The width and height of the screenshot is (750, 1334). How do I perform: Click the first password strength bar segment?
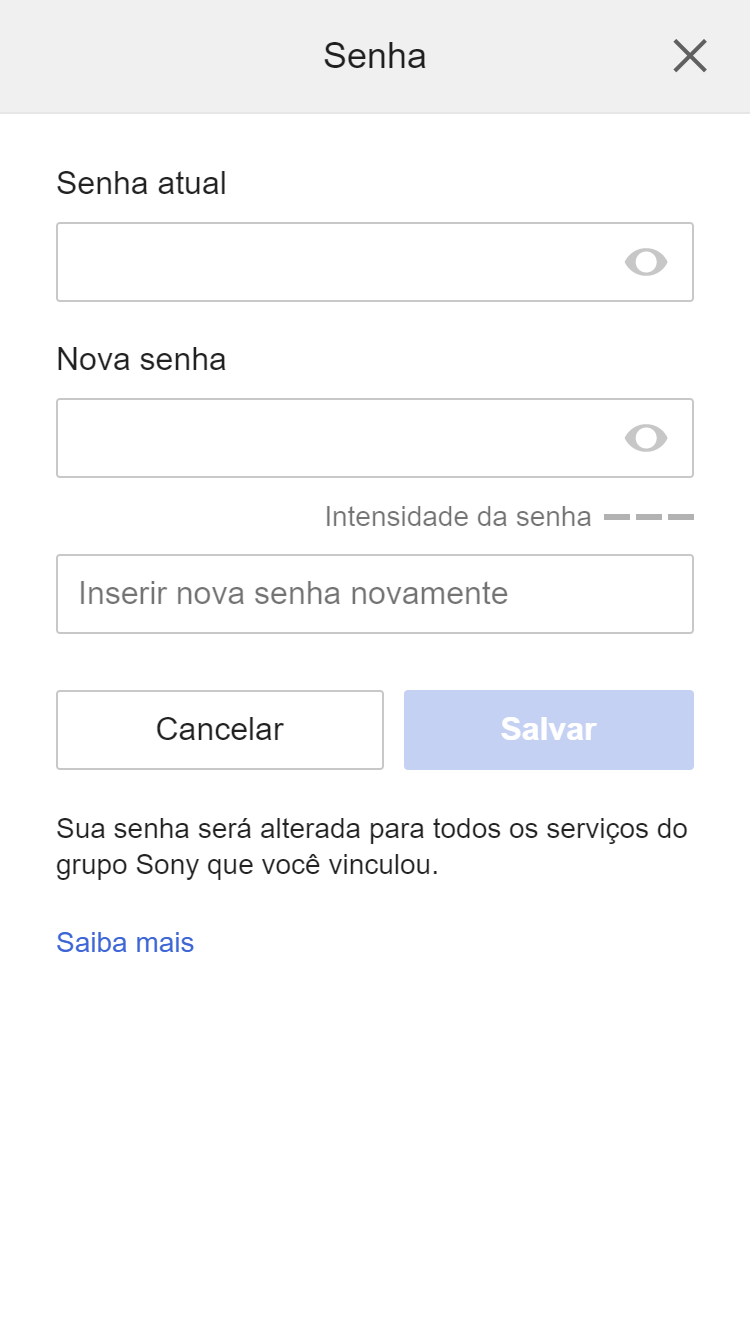click(x=617, y=517)
